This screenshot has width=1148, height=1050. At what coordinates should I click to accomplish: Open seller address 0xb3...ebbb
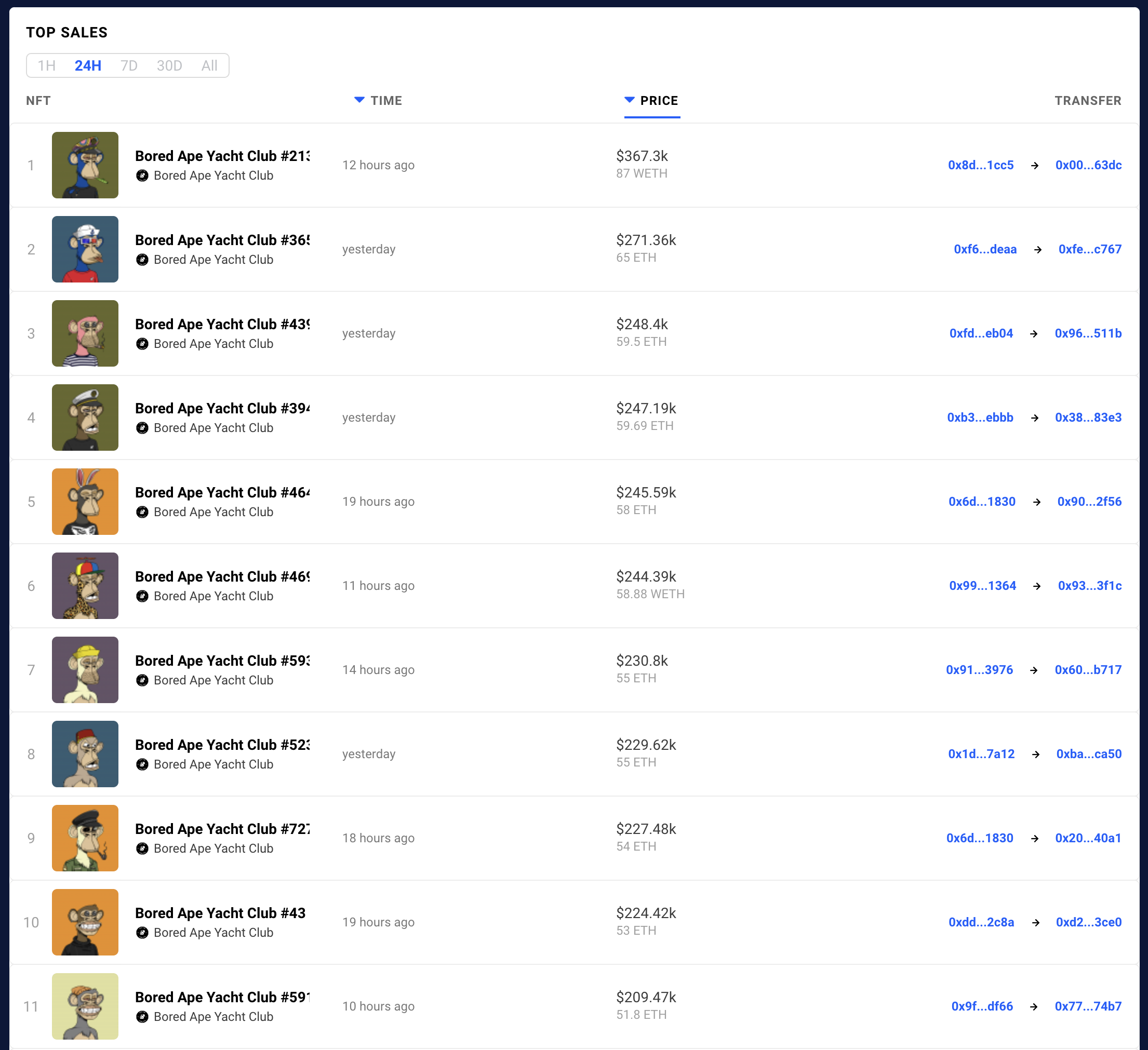[x=980, y=418]
